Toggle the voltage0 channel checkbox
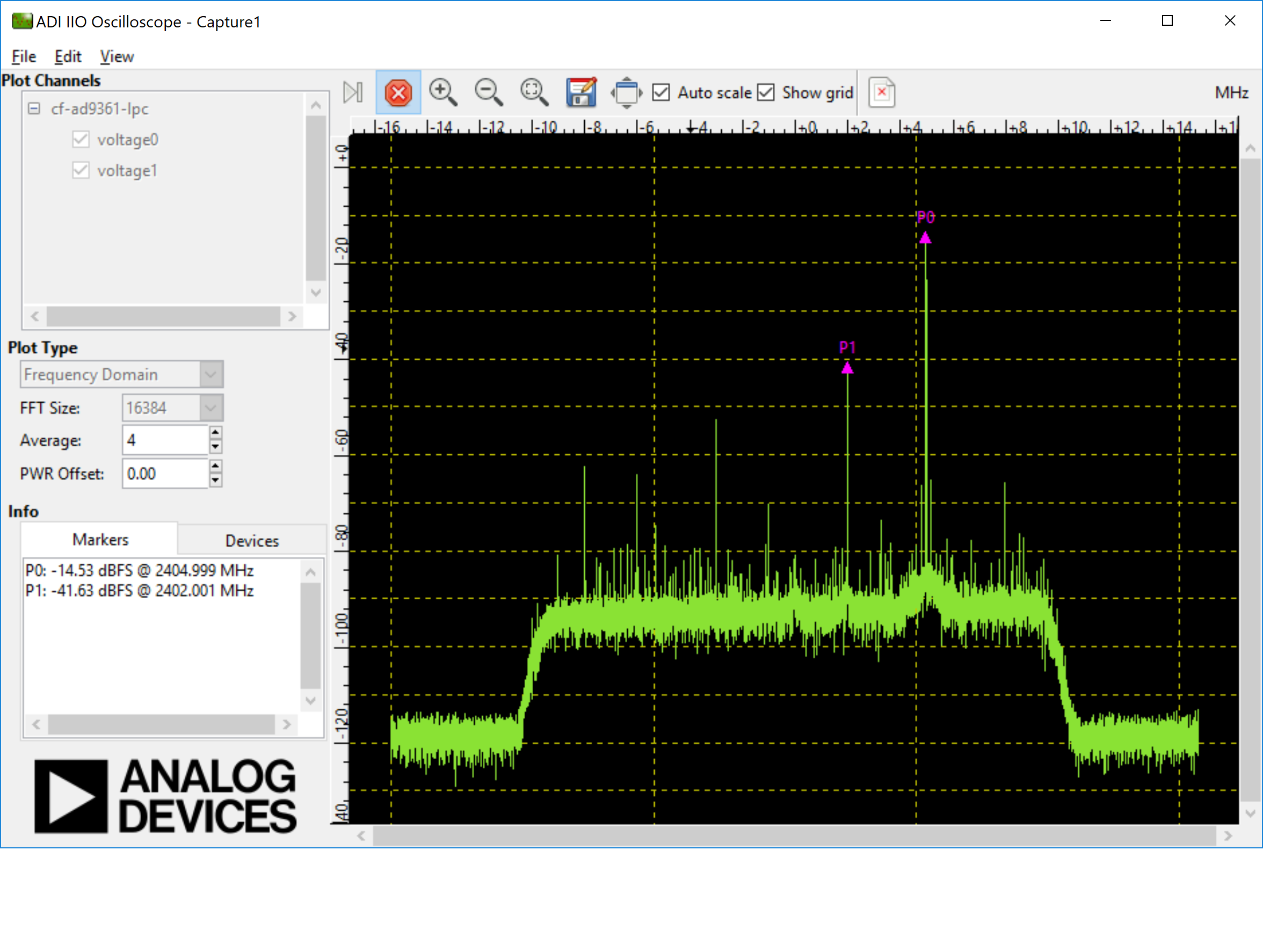 pyautogui.click(x=81, y=140)
